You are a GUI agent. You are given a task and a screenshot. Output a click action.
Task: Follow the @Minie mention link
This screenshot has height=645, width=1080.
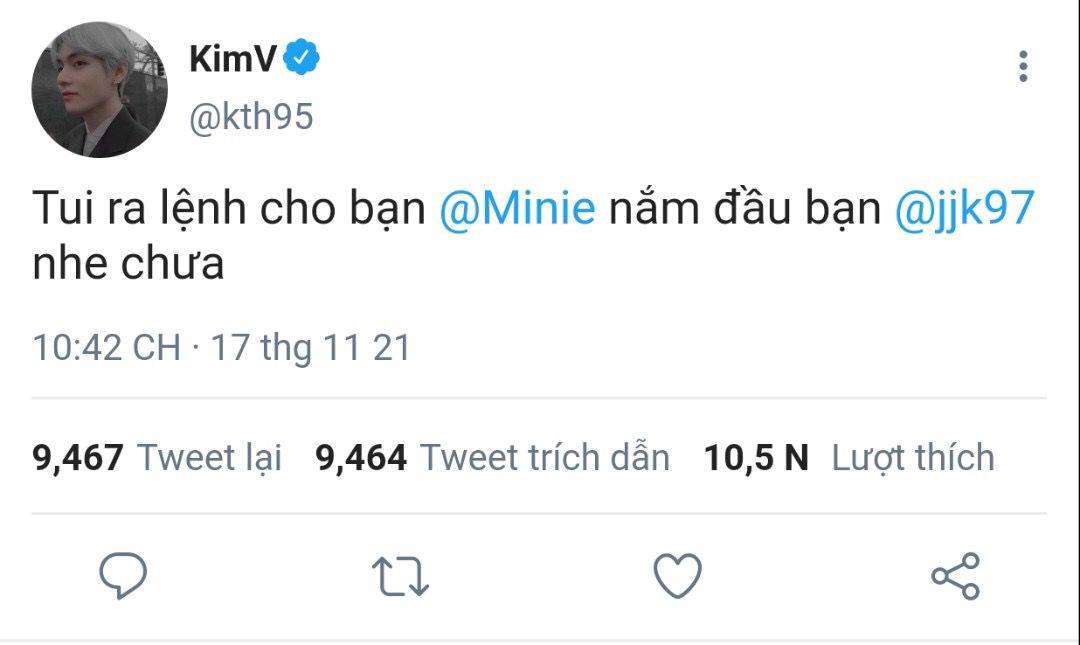point(517,208)
